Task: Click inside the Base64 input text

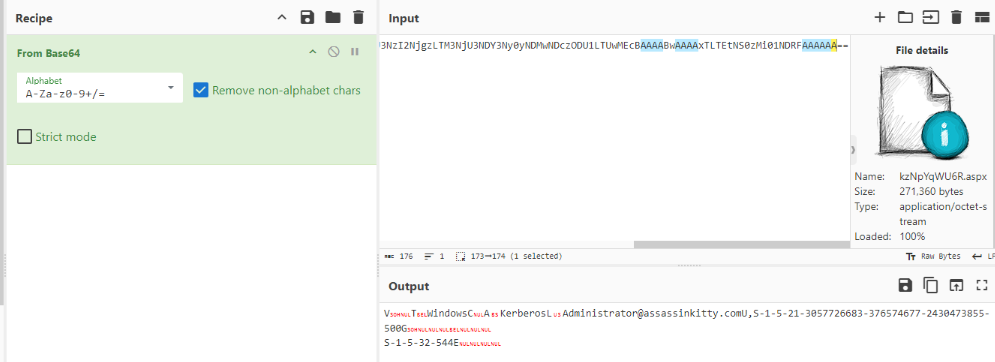Action: pos(613,45)
